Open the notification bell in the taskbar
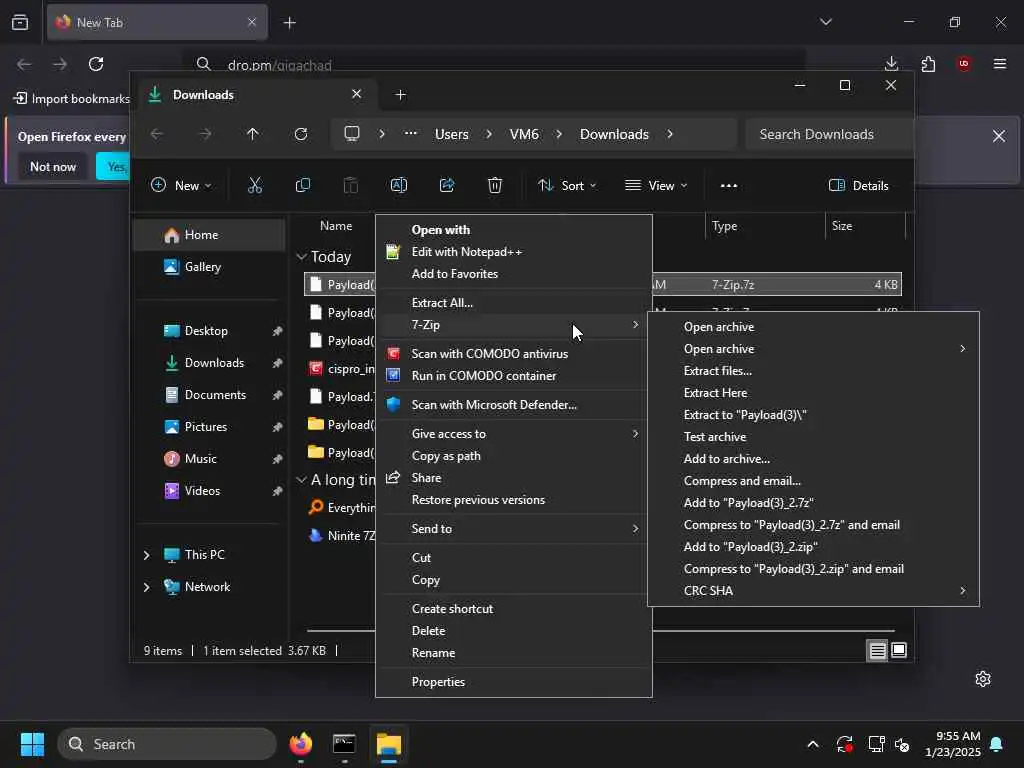 click(x=997, y=744)
